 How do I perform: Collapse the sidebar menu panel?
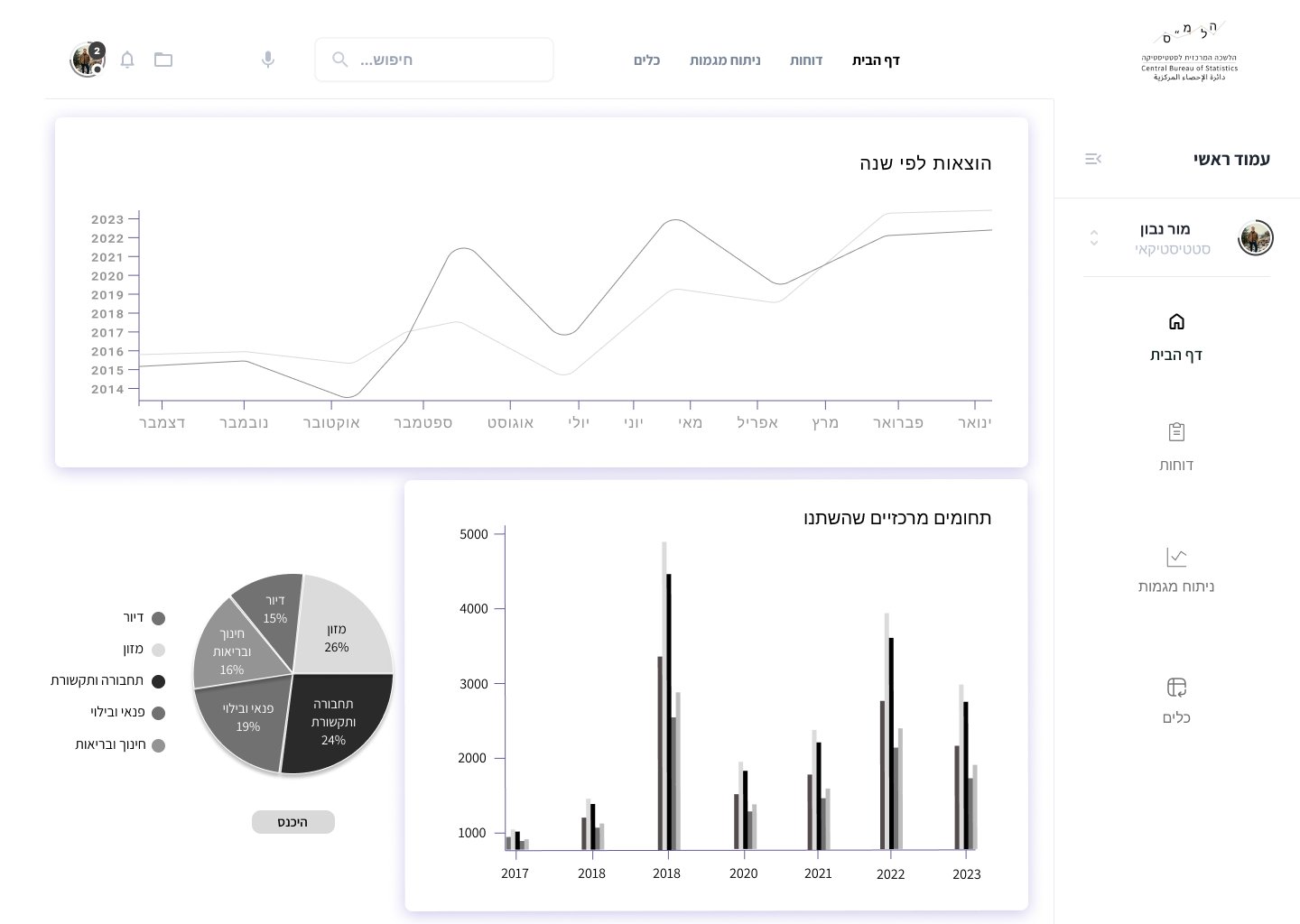tap(1093, 159)
